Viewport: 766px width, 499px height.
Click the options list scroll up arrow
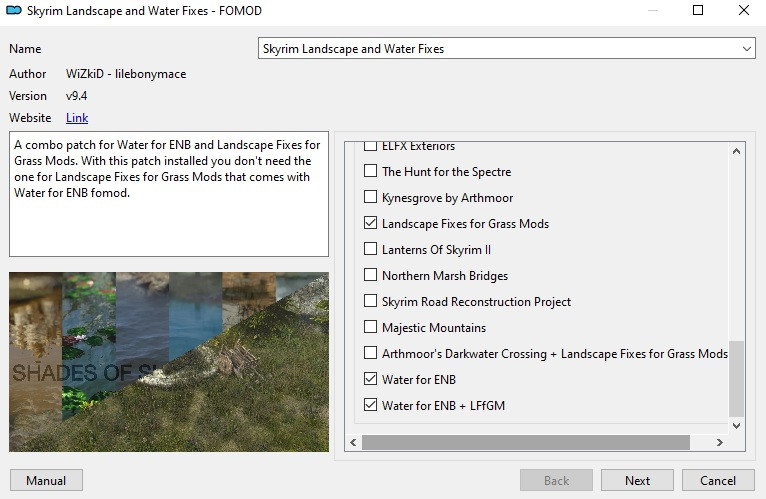736,152
